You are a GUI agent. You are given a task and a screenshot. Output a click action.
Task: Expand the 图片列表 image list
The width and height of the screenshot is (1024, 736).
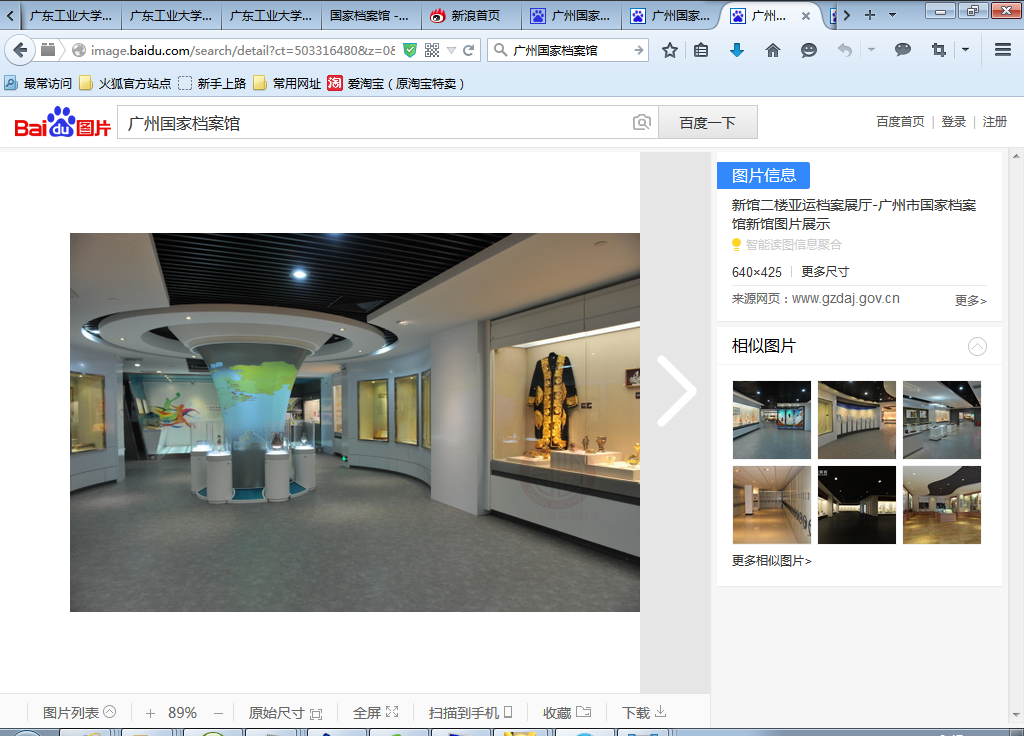[79, 713]
